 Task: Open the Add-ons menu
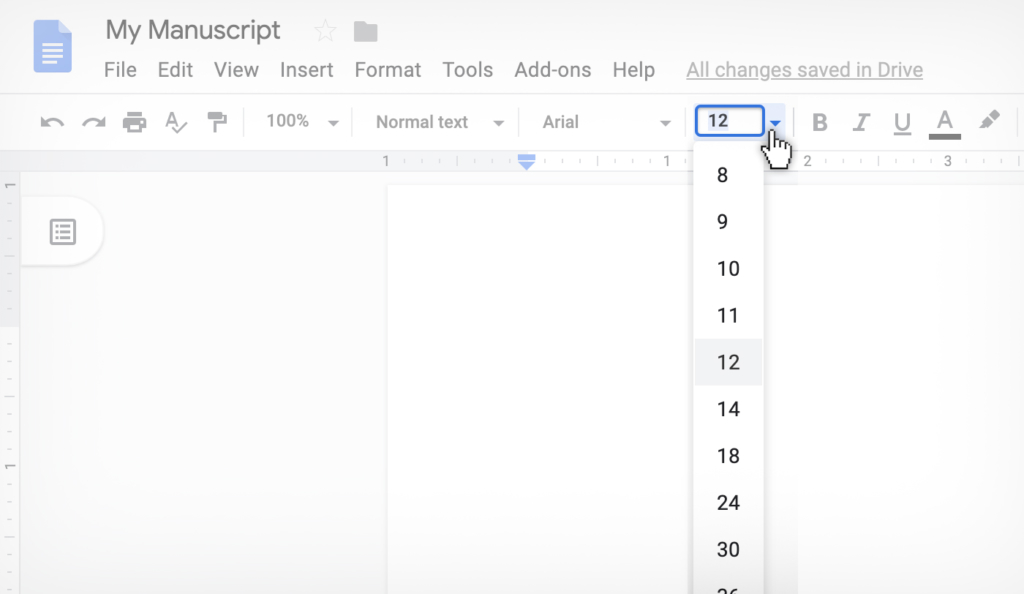point(553,70)
